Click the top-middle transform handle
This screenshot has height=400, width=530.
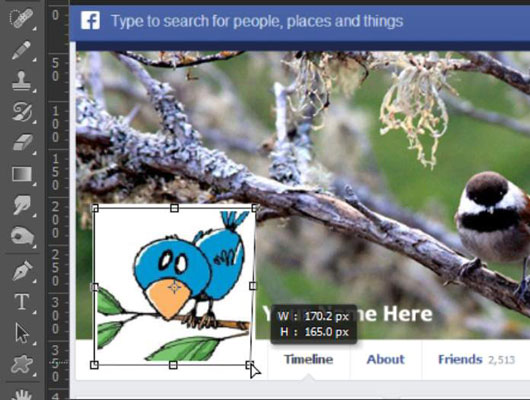174,208
